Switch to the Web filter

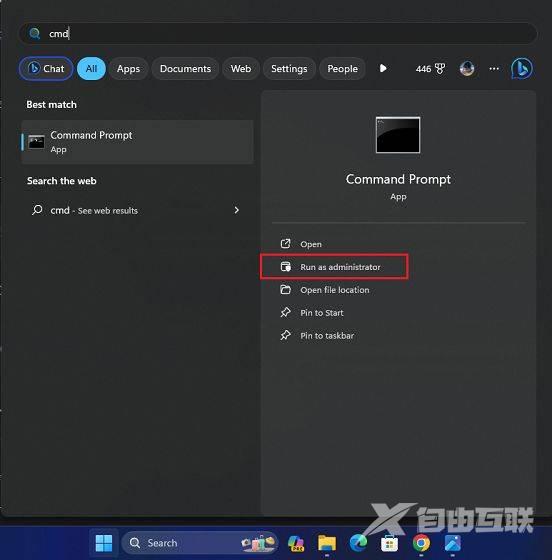tap(241, 68)
